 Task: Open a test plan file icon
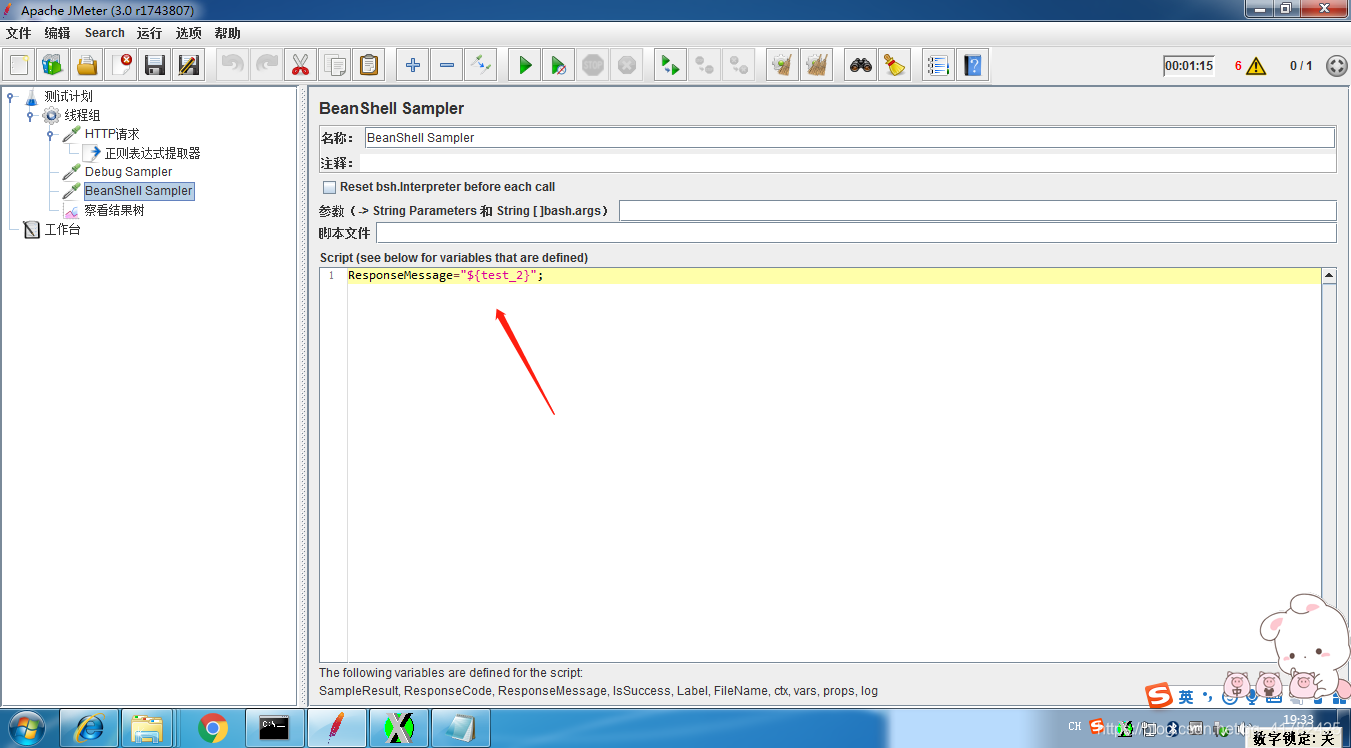point(87,66)
